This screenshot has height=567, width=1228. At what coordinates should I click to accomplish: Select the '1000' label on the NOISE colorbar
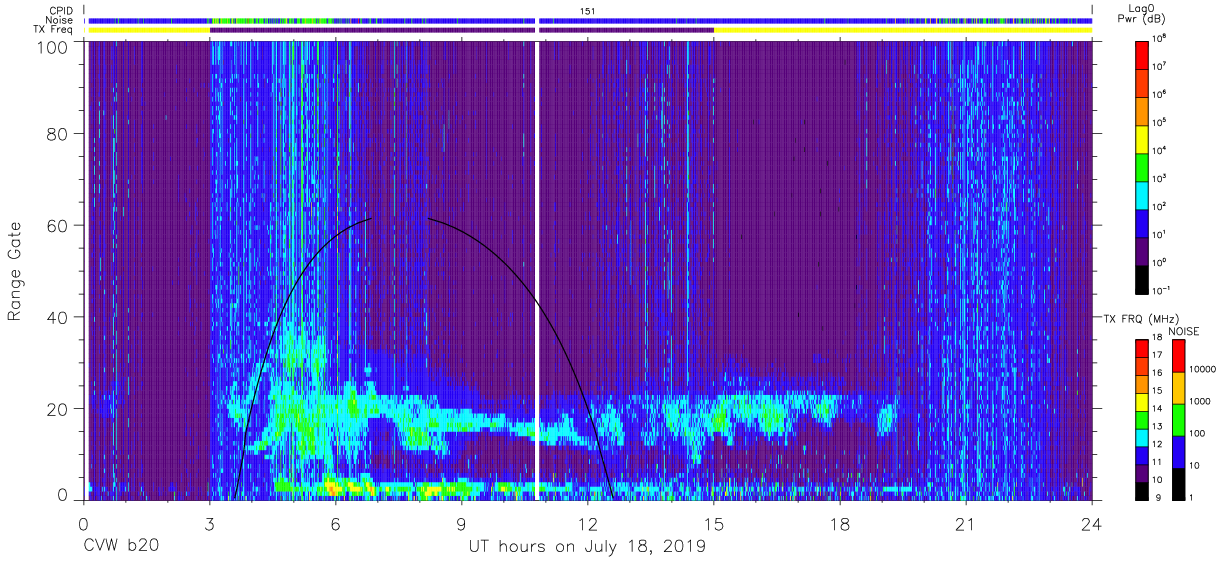tap(1199, 402)
